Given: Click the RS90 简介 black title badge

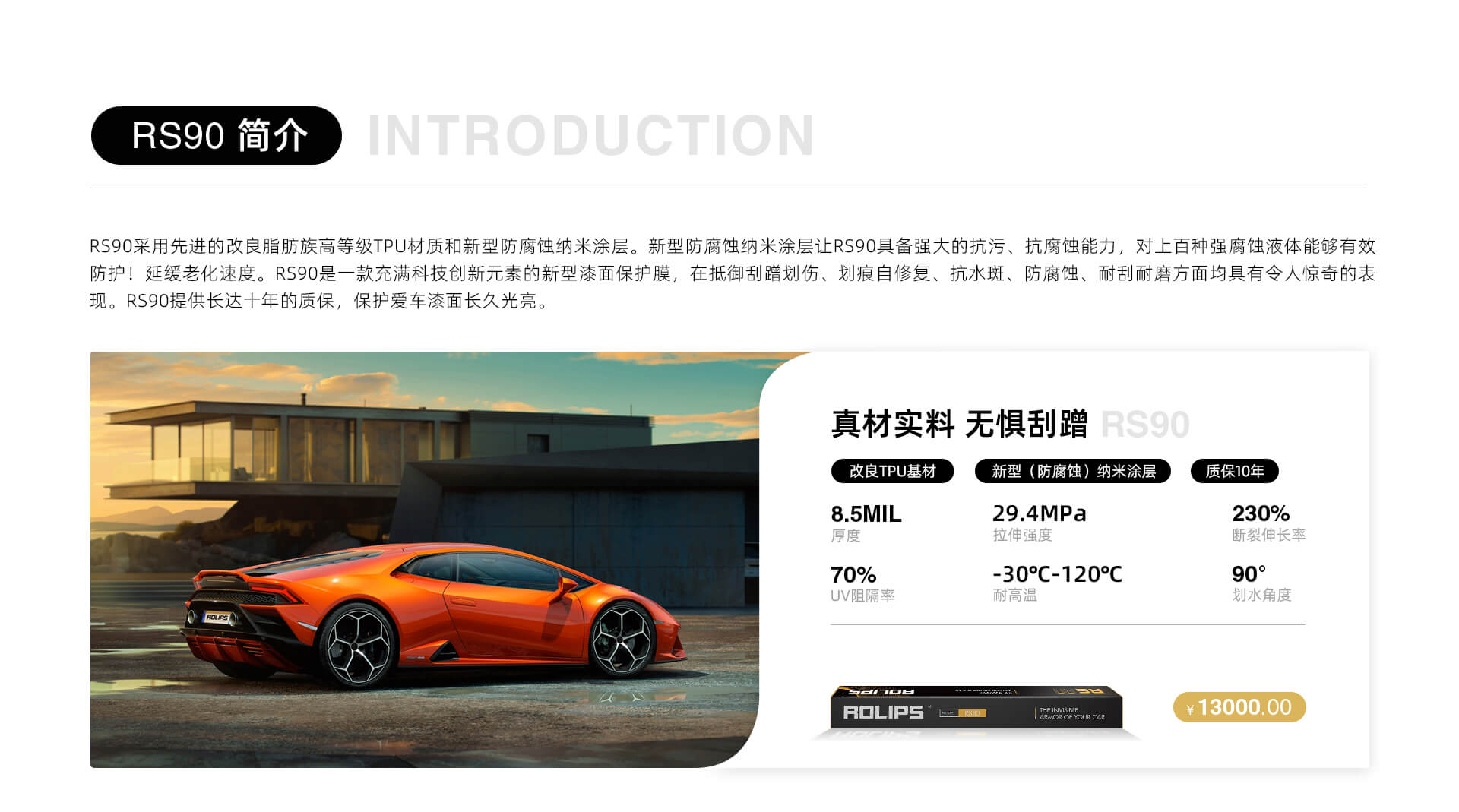Looking at the screenshot, I should [x=216, y=135].
